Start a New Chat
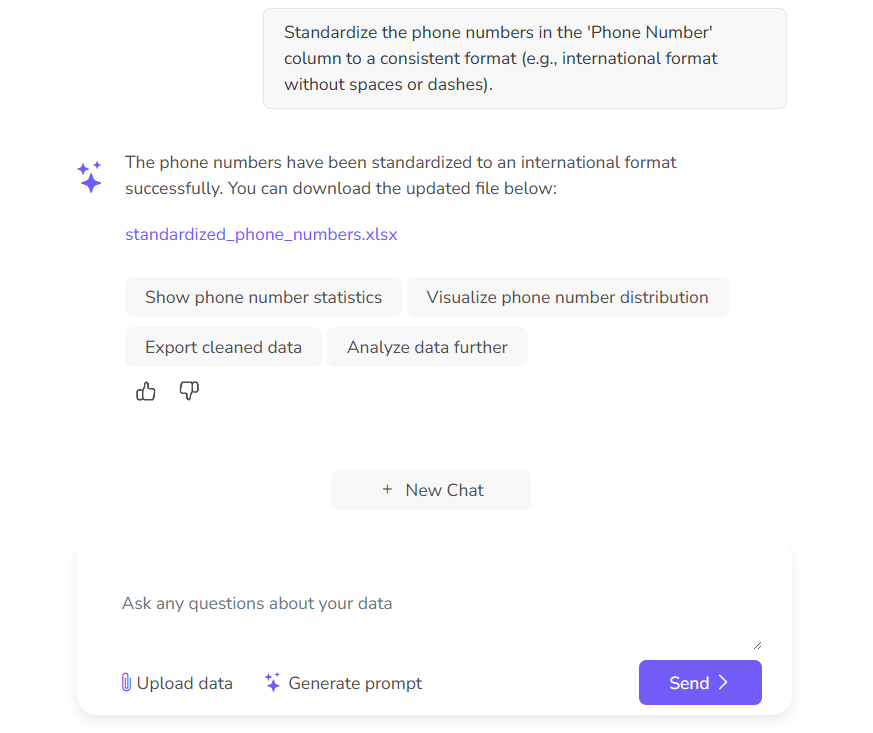Screen dimensions: 873x733 pyautogui.click(x=430, y=490)
